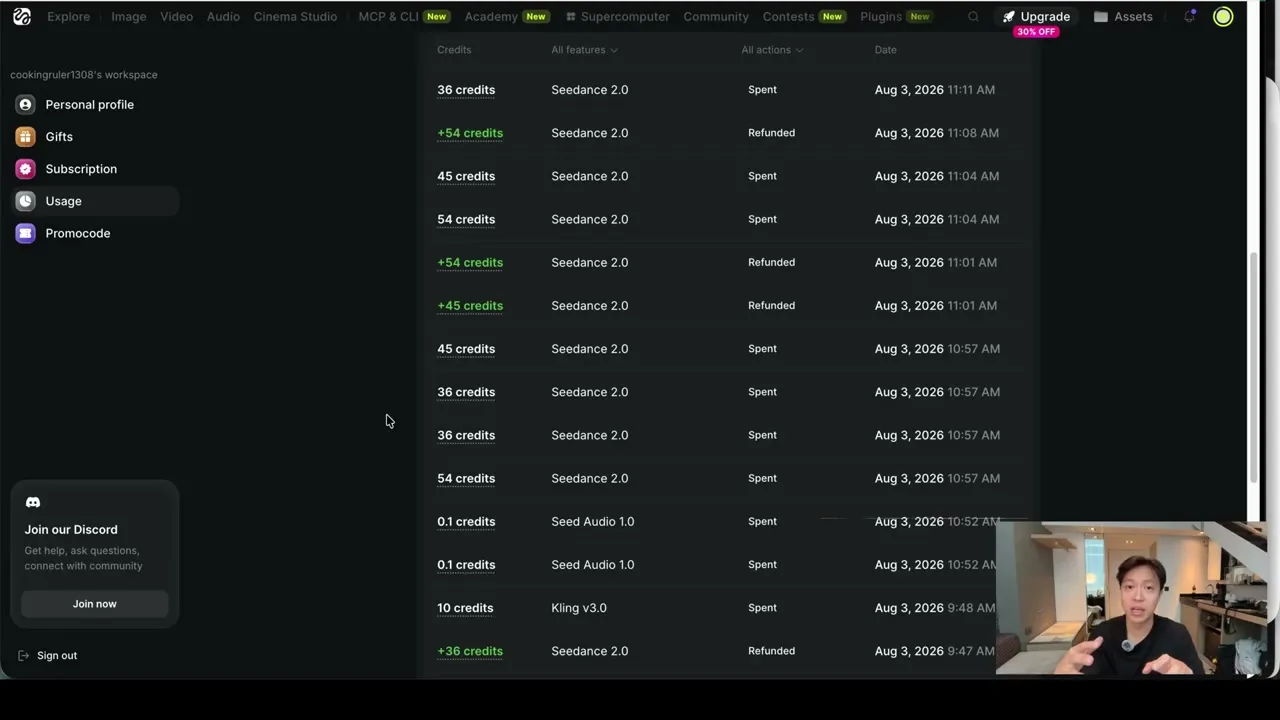The image size is (1280, 720).
Task: Click the Usage clock icon
Action: (25, 201)
